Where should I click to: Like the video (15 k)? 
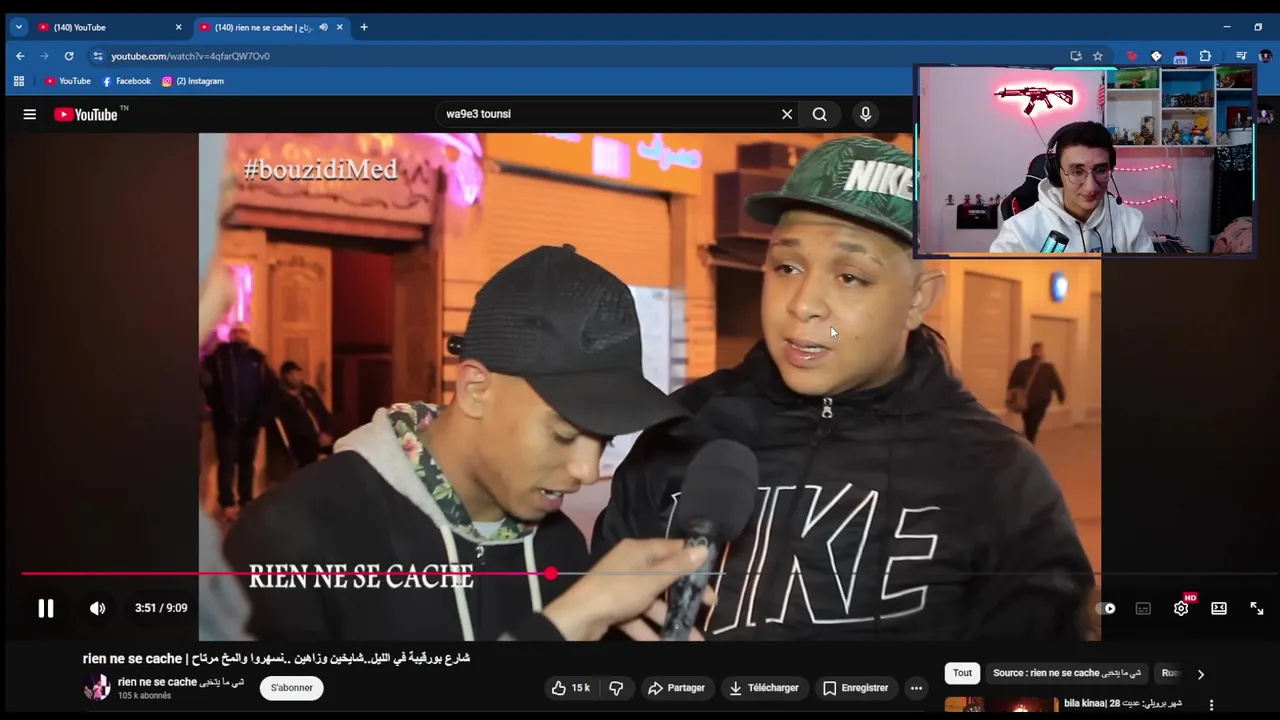point(570,688)
